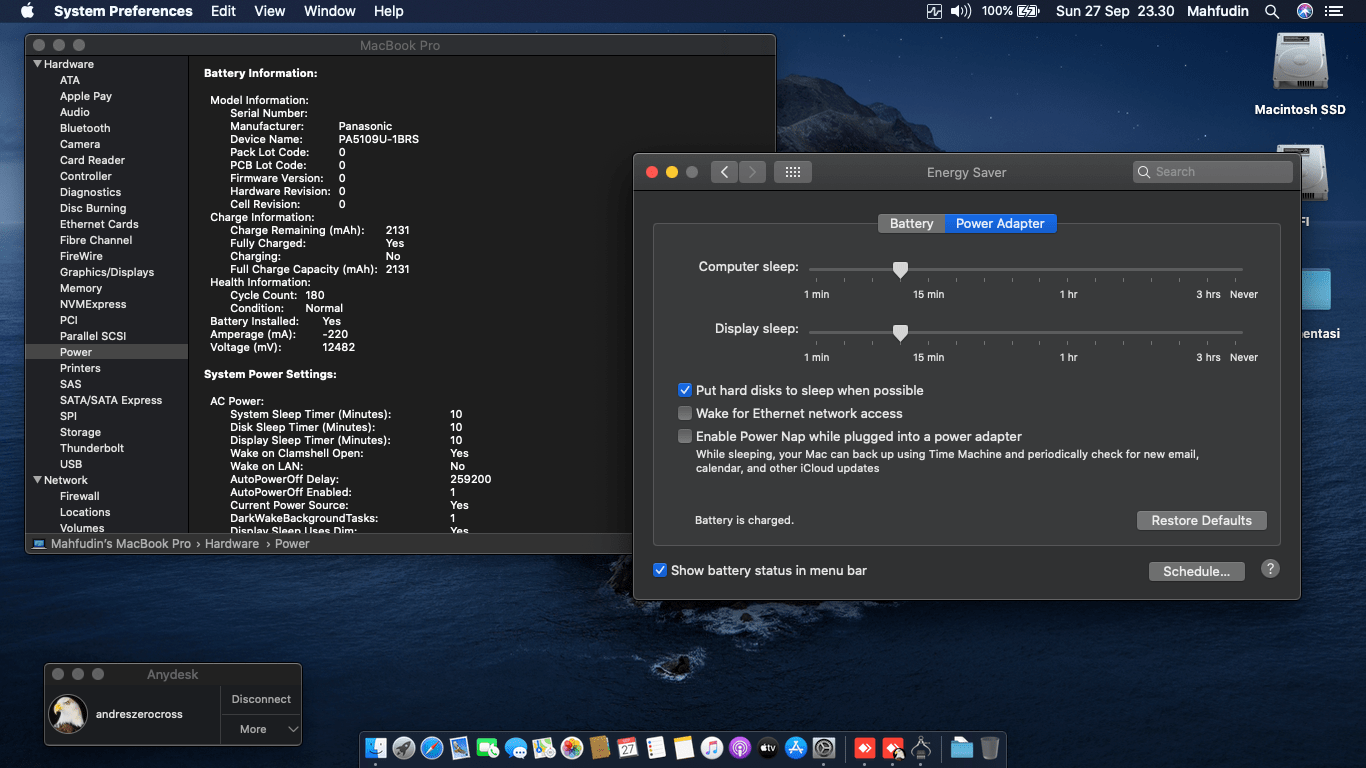Collapse the Network section triangle
The width and height of the screenshot is (1366, 768).
pyautogui.click(x=38, y=480)
